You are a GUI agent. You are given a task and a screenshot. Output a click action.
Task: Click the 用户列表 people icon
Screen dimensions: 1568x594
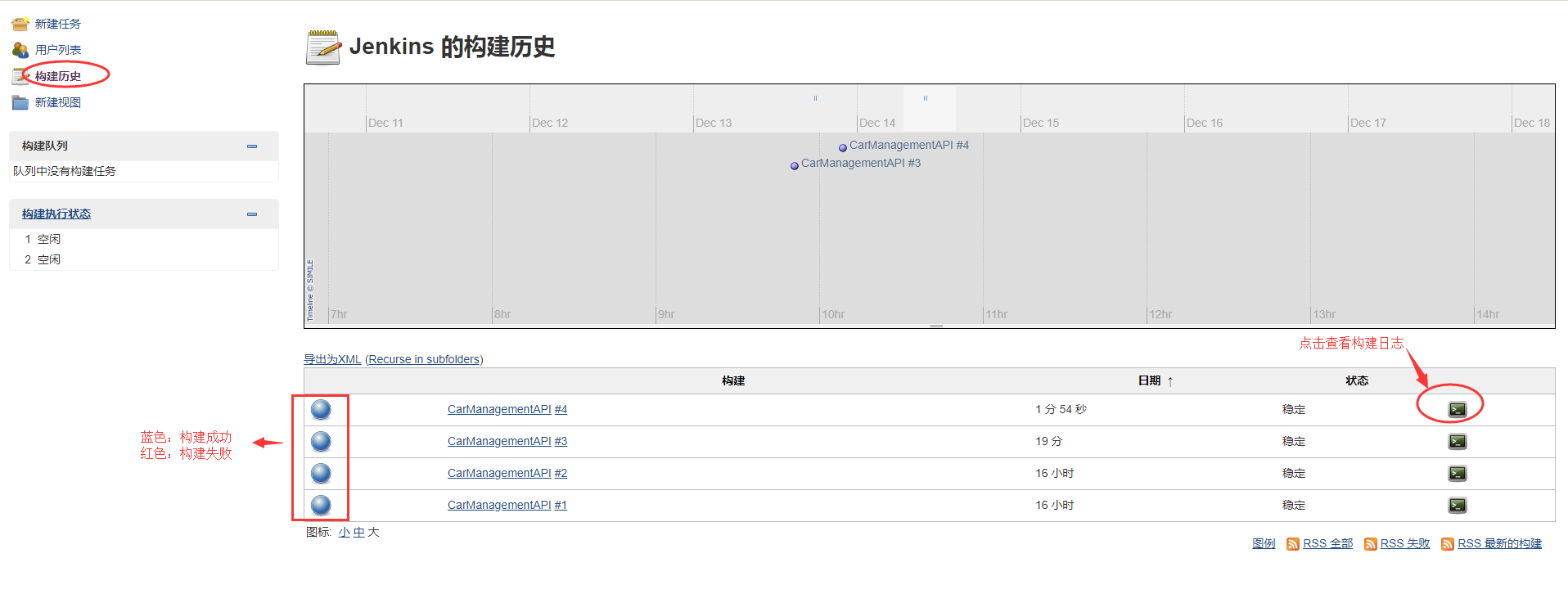(20, 50)
